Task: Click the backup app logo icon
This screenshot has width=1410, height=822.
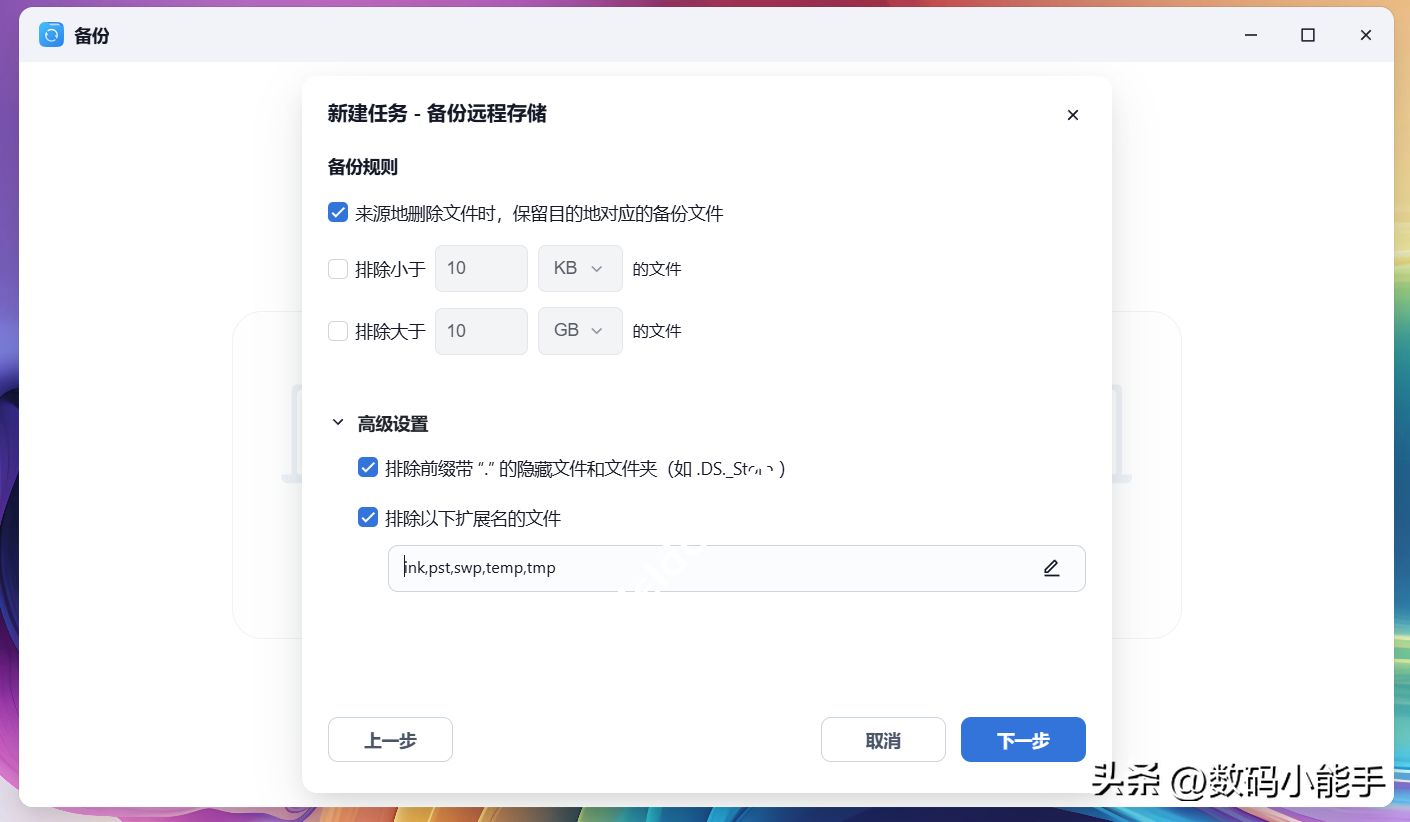Action: coord(51,35)
